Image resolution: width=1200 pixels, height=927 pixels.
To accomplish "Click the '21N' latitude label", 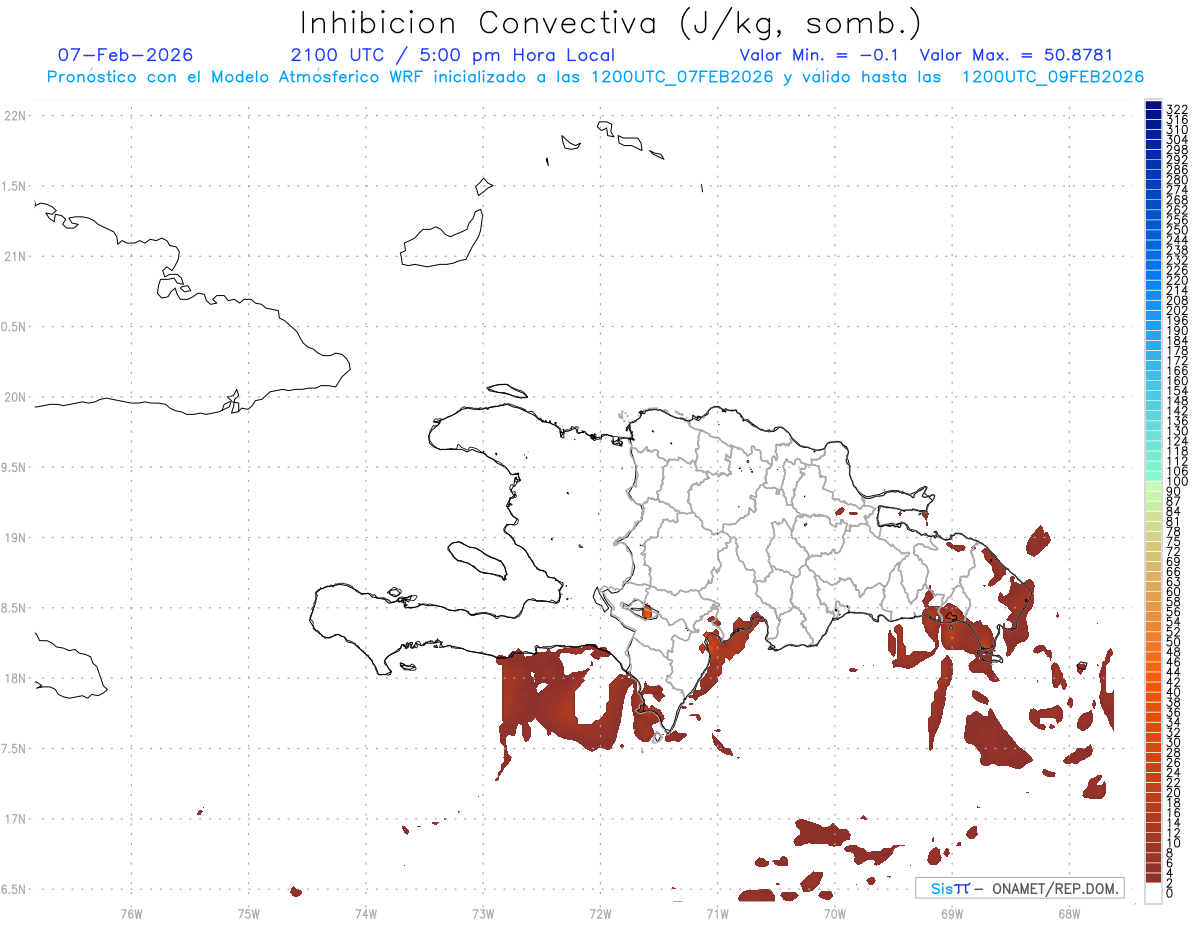I will (x=15, y=256).
